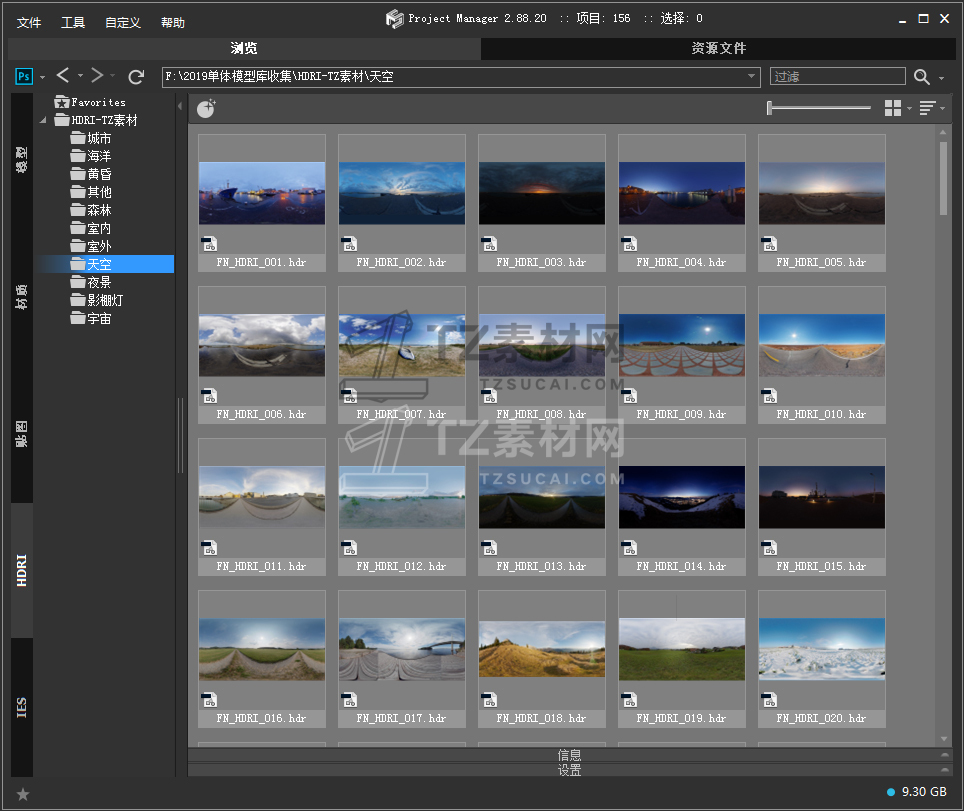Open the 工具 menu

click(x=73, y=23)
